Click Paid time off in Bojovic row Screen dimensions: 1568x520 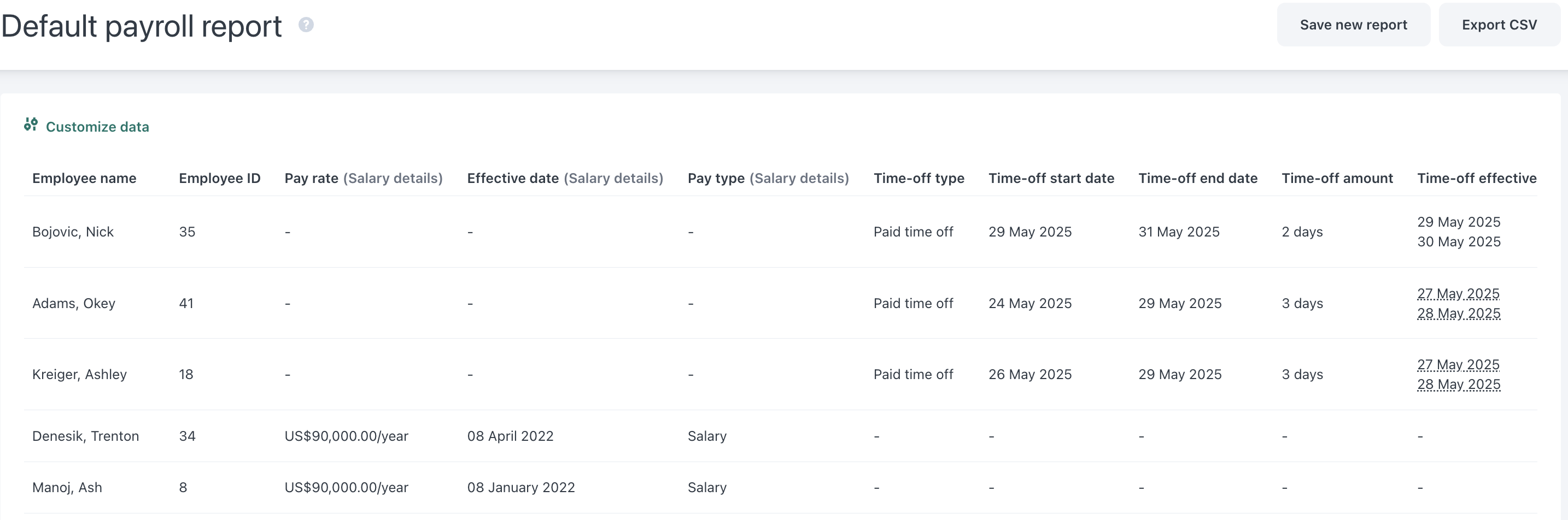click(x=913, y=232)
